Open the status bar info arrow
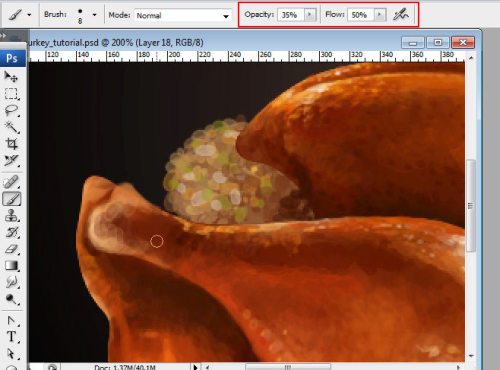Image resolution: width=500 pixels, height=370 pixels. 195,367
